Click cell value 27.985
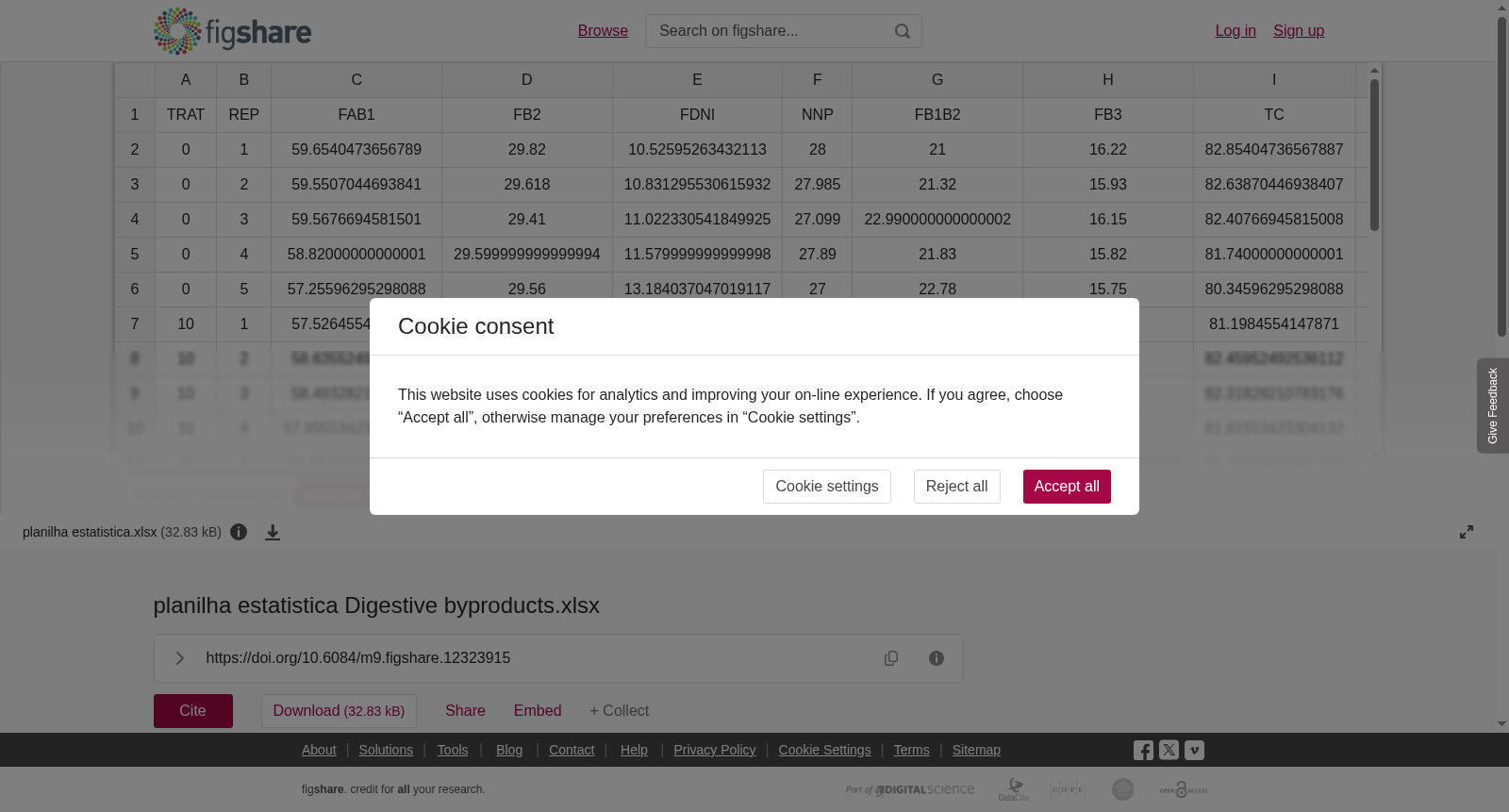 pos(818,185)
